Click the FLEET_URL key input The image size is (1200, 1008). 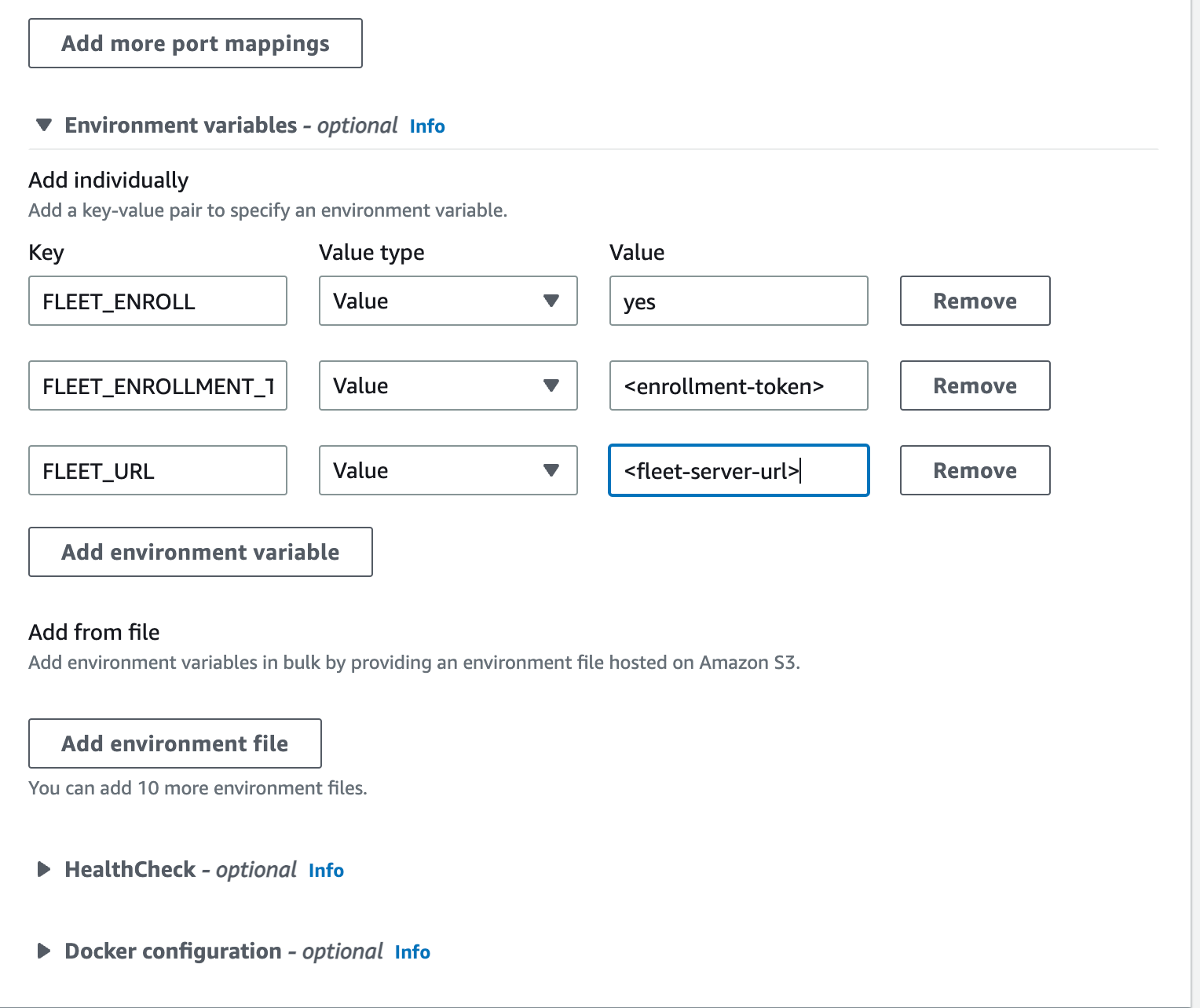[x=158, y=470]
